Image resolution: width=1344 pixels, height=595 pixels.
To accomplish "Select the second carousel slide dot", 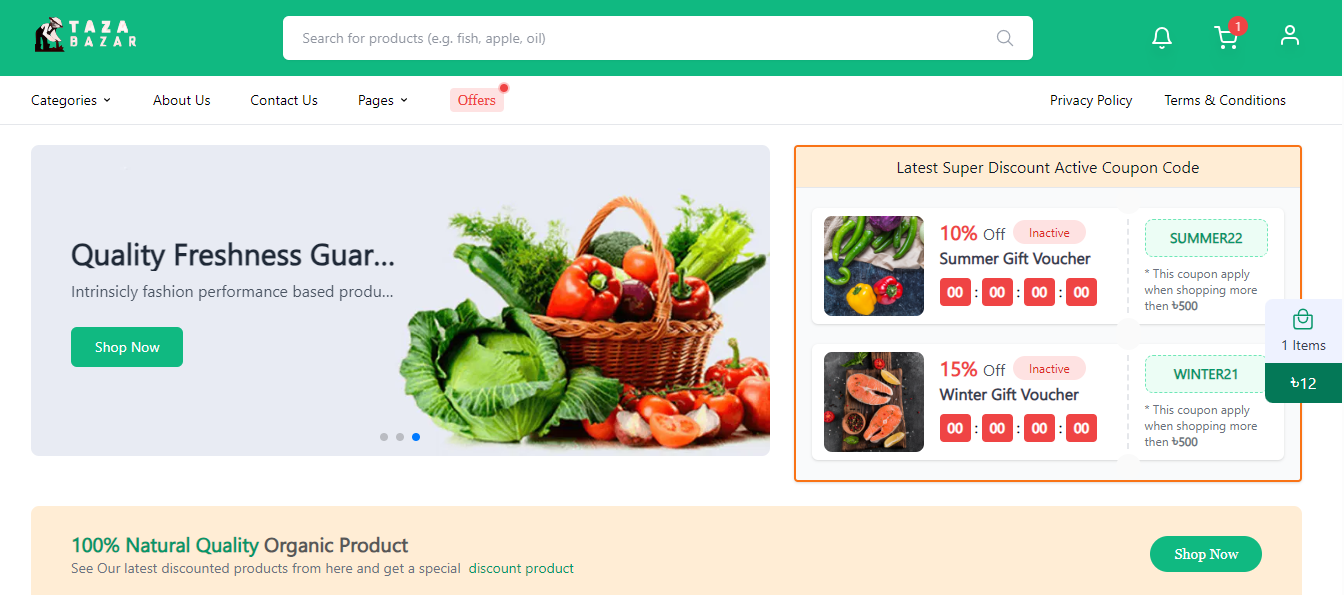I will click(x=400, y=437).
